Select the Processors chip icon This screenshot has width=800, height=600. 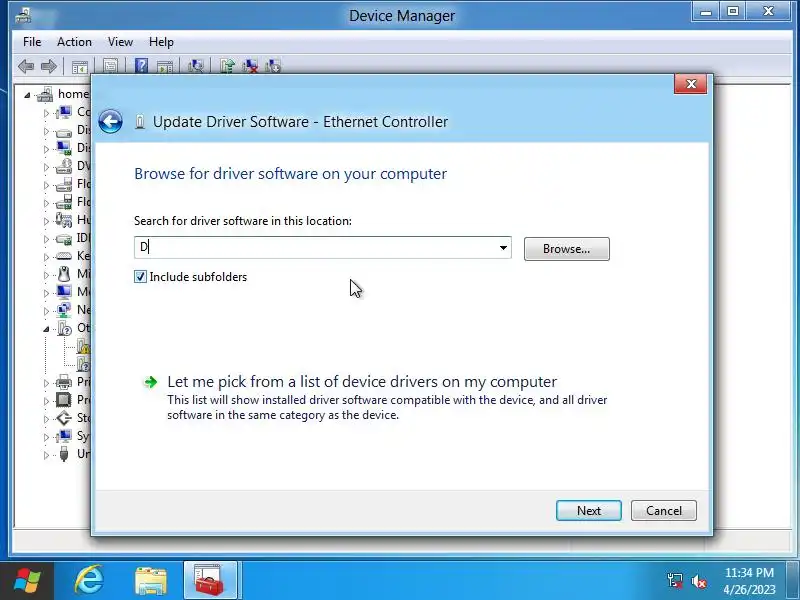click(x=64, y=399)
